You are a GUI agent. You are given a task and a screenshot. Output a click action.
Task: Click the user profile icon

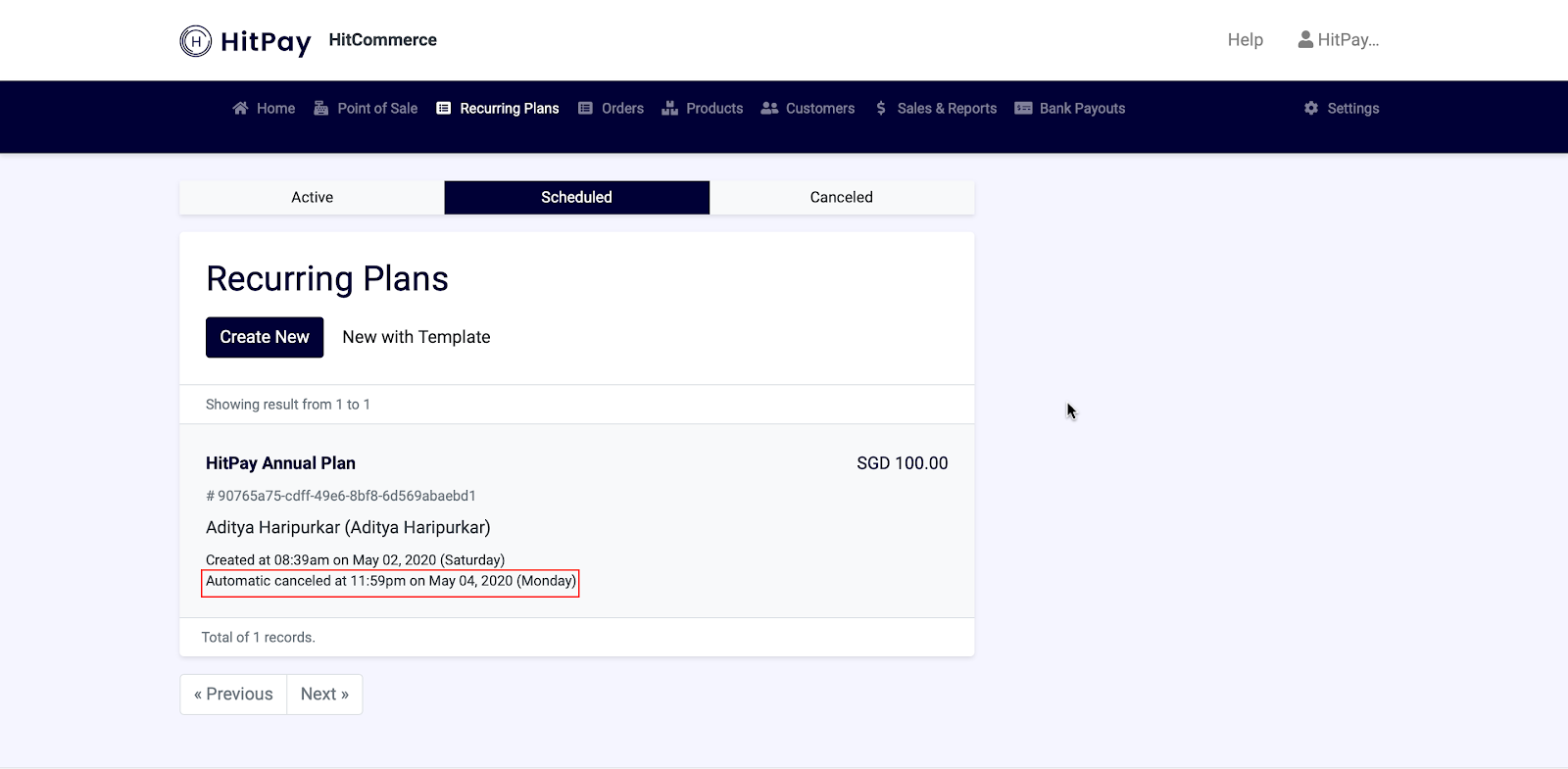[1305, 40]
